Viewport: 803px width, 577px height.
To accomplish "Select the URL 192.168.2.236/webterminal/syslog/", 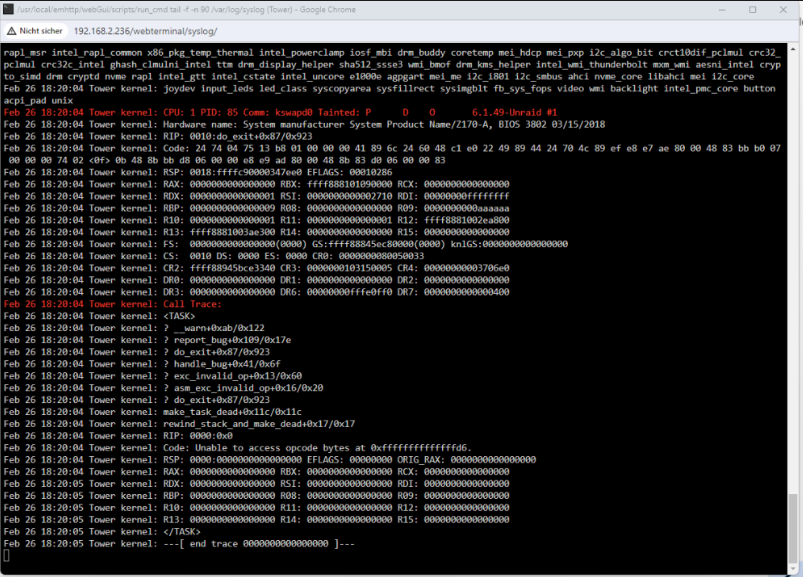I will tap(145, 31).
